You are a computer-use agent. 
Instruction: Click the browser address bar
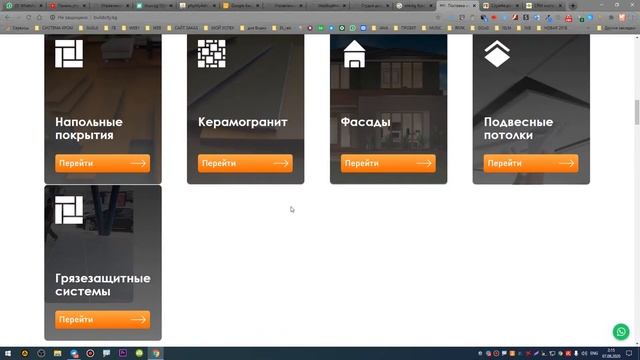coord(245,18)
